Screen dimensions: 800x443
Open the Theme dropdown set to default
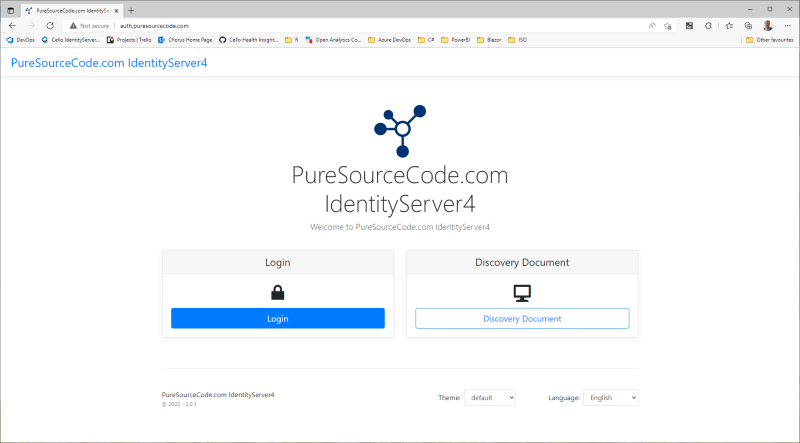pyautogui.click(x=490, y=398)
